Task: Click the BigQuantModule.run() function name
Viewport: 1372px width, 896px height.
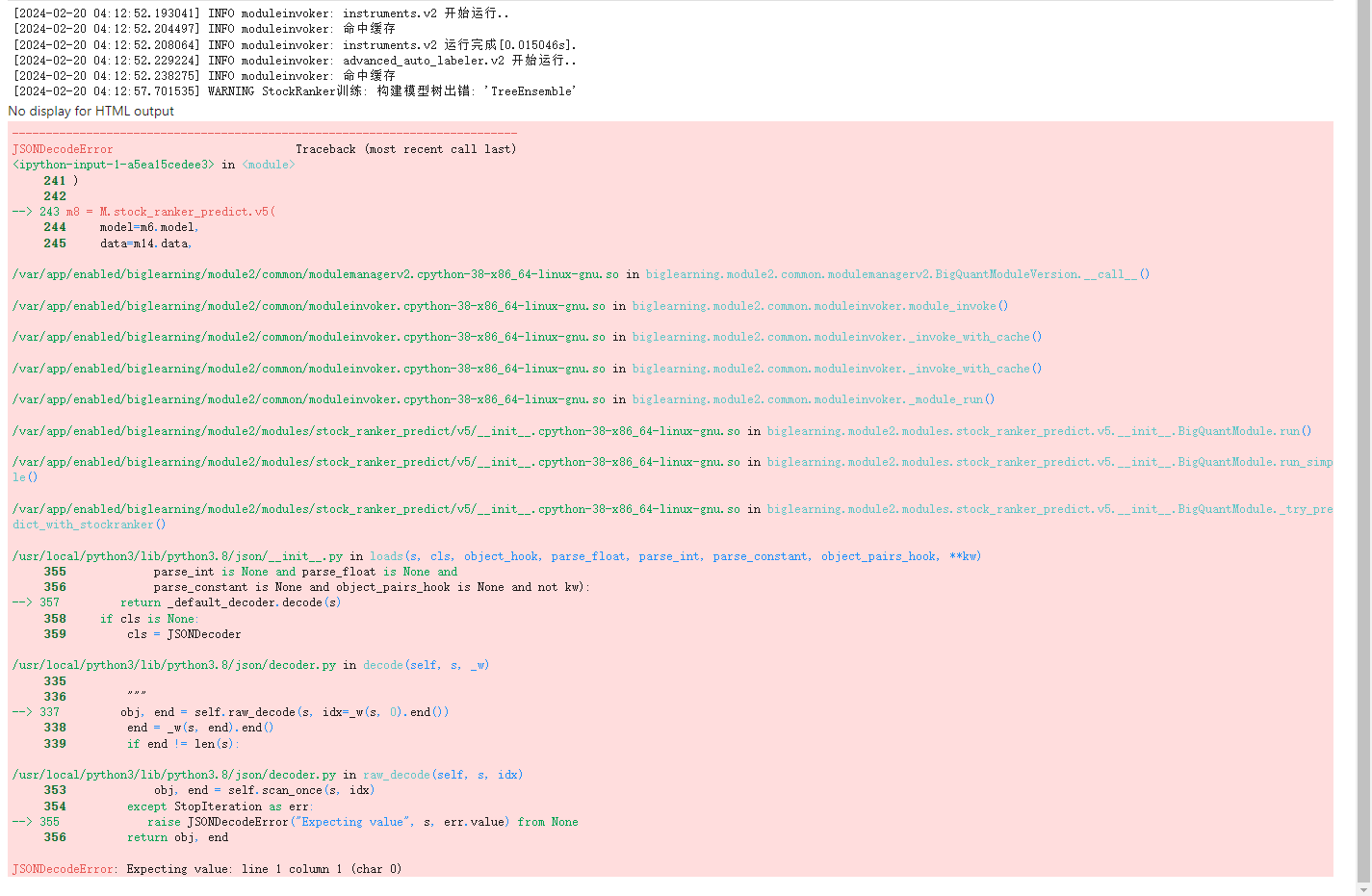Action: 1039,431
